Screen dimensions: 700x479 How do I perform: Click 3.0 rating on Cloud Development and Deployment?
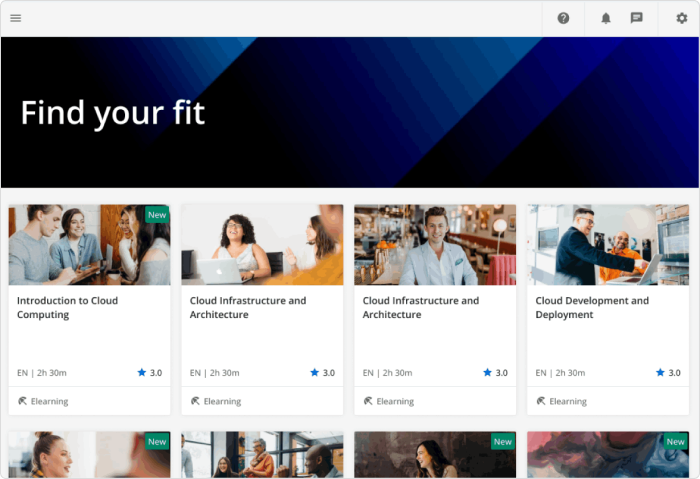point(675,373)
